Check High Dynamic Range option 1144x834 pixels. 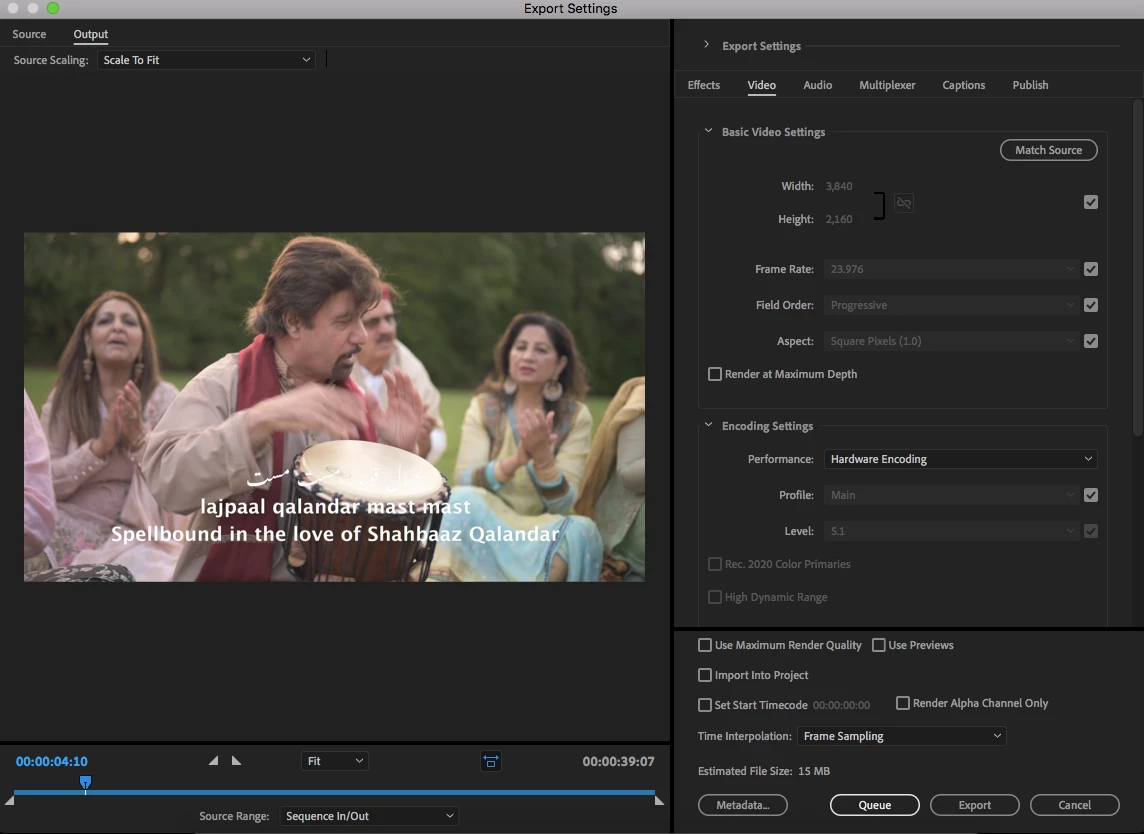(x=715, y=597)
